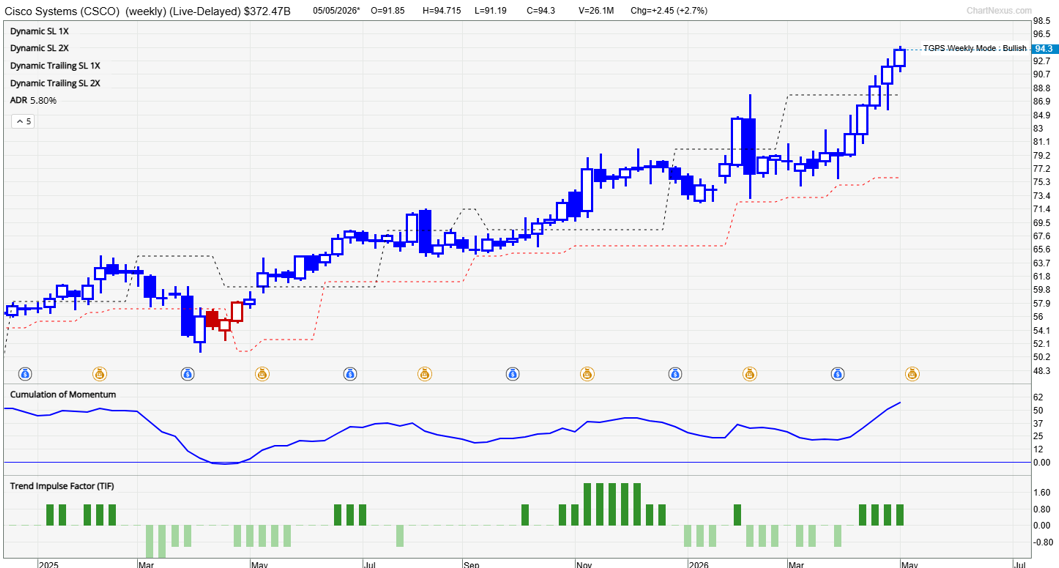The height and width of the screenshot is (568, 1059).
Task: Select the Dynamic SL 2X indicator label
Action: tap(39, 48)
